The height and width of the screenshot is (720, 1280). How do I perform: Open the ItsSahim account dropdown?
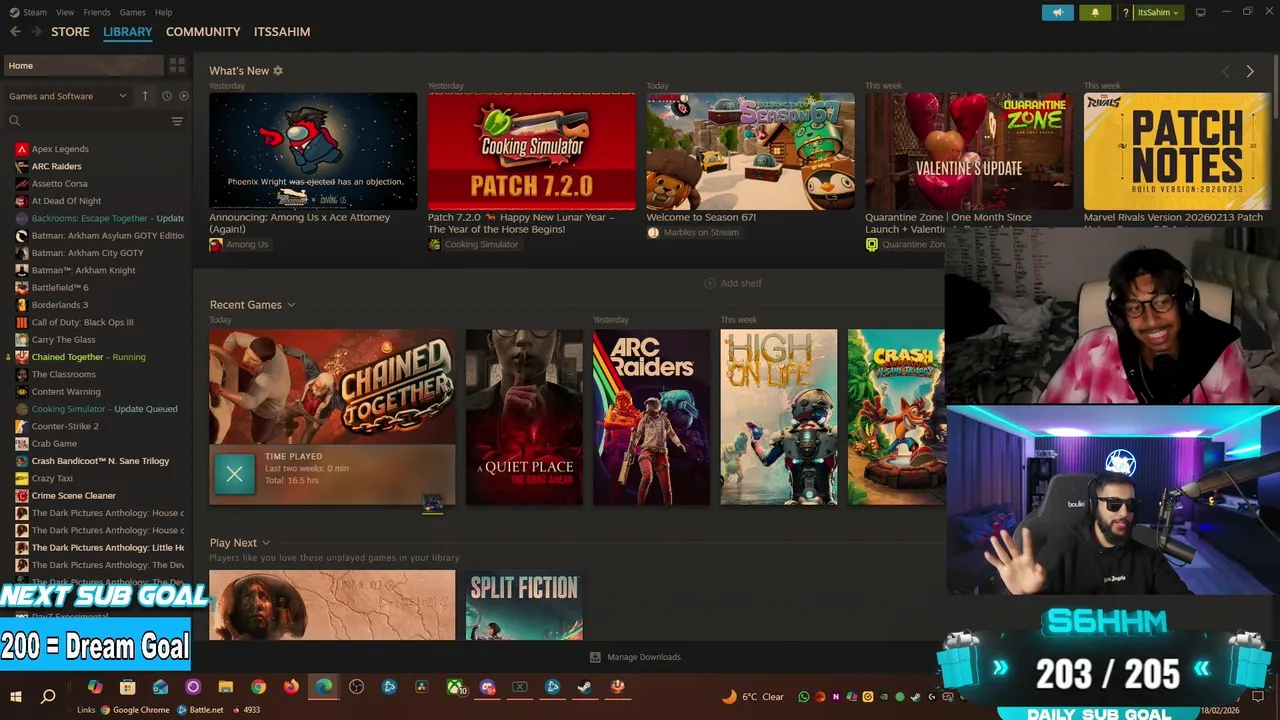coord(1158,12)
